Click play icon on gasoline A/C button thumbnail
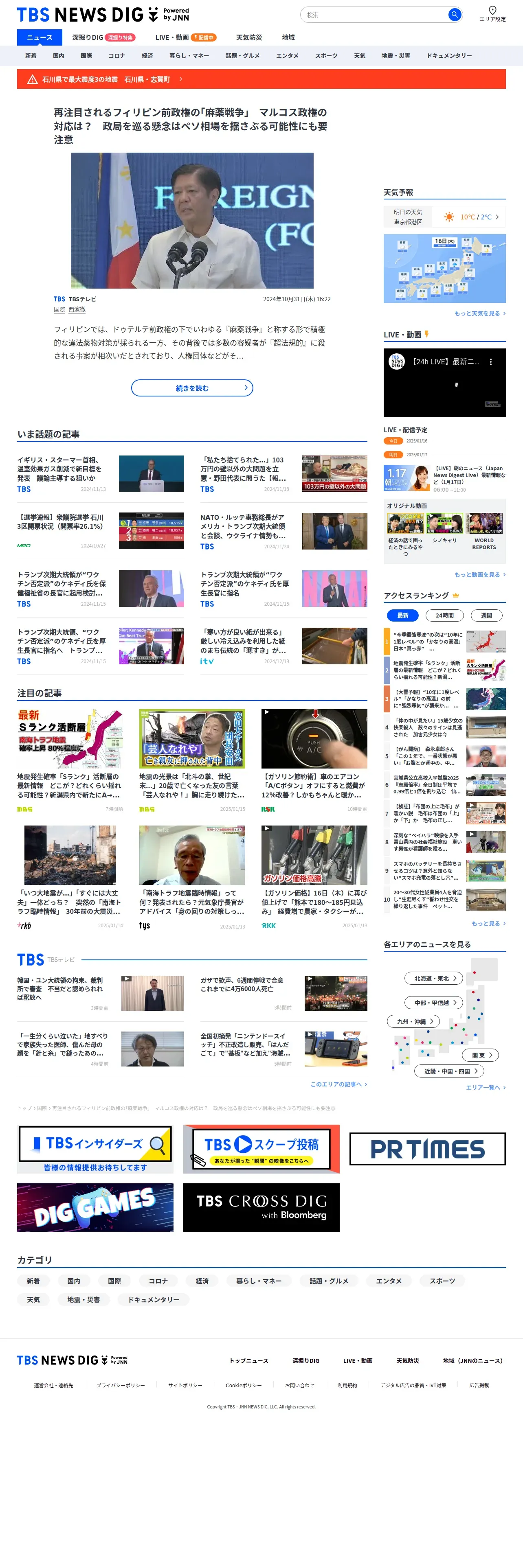This screenshot has width=523, height=1568. (x=266, y=712)
